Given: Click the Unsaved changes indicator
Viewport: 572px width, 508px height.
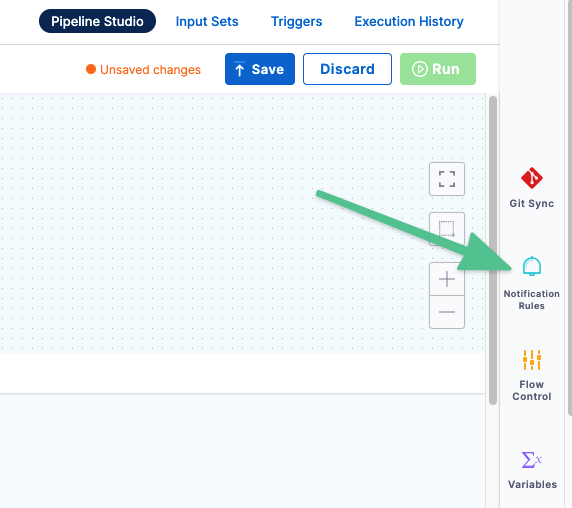Looking at the screenshot, I should tap(143, 69).
